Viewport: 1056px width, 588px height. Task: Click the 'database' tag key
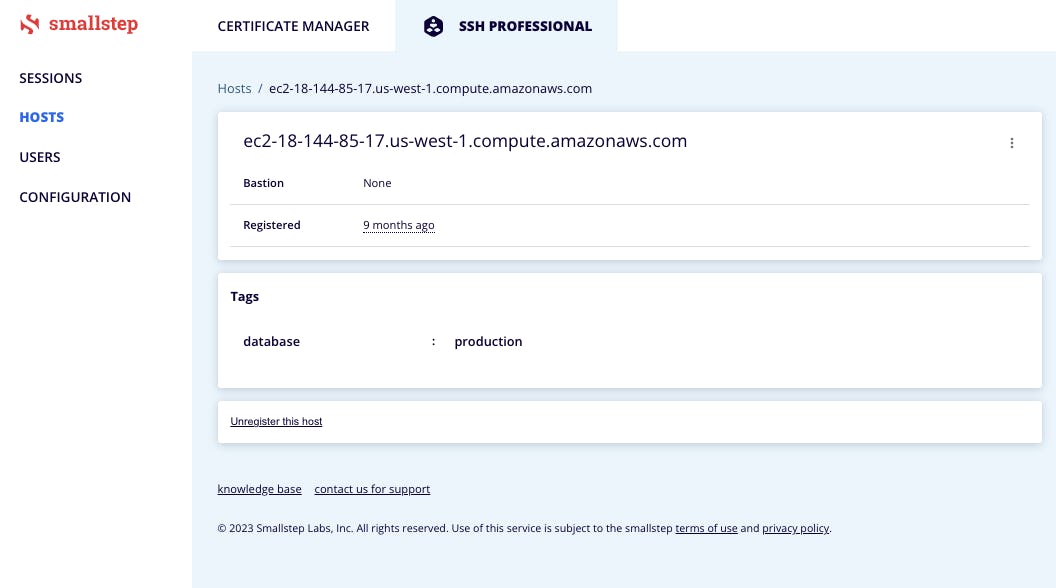pos(271,341)
